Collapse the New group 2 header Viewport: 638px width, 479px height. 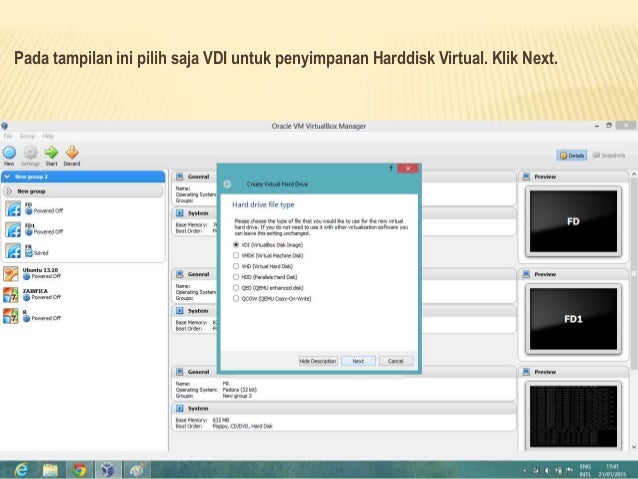tap(7, 177)
